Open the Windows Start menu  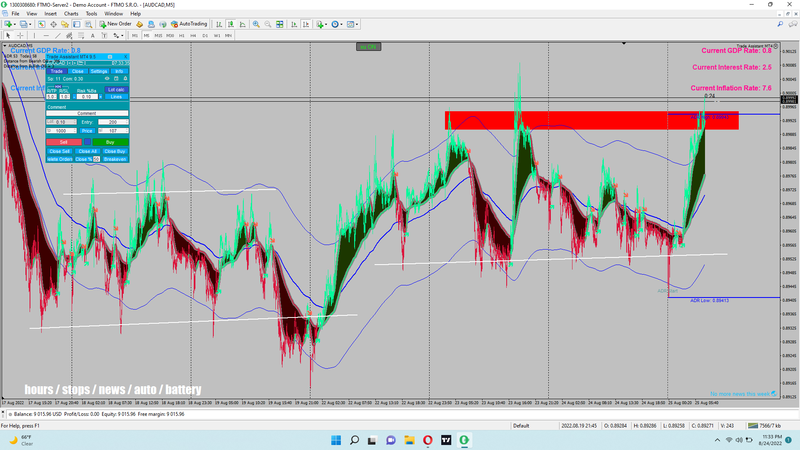click(335, 440)
